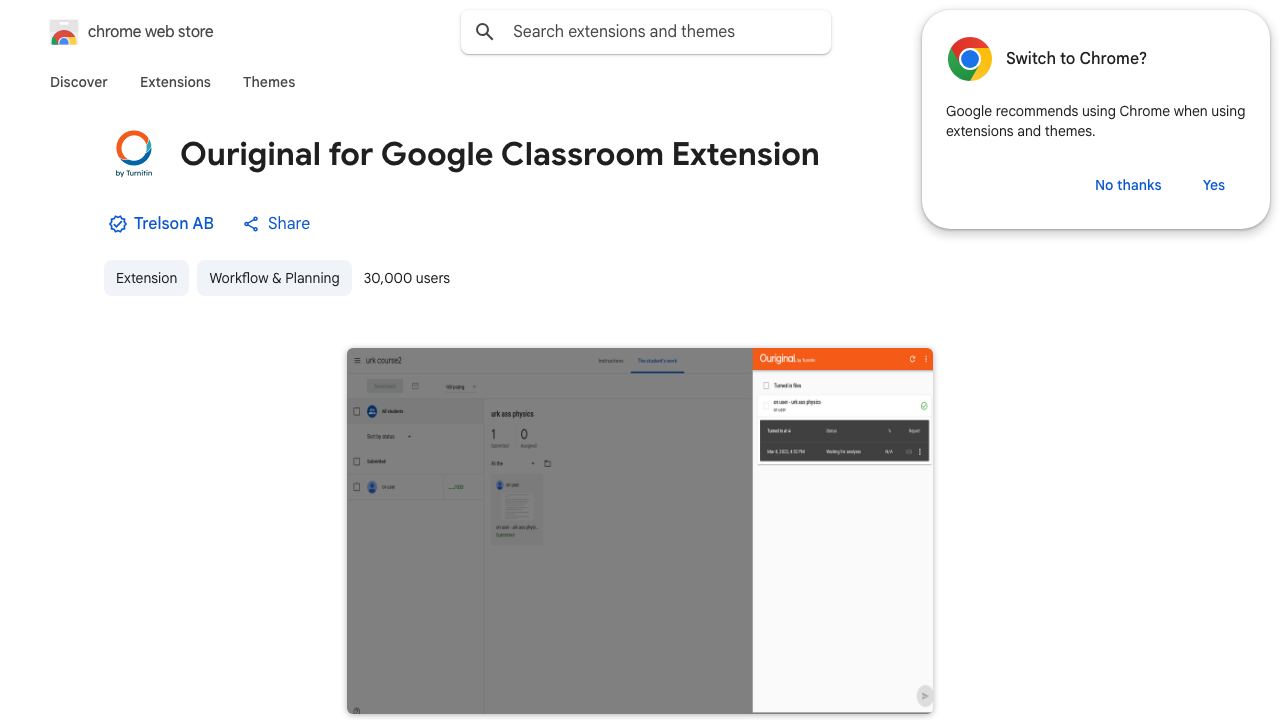Click the Ouriginal by Turnitin logo
This screenshot has width=1280, height=720.
click(x=134, y=154)
